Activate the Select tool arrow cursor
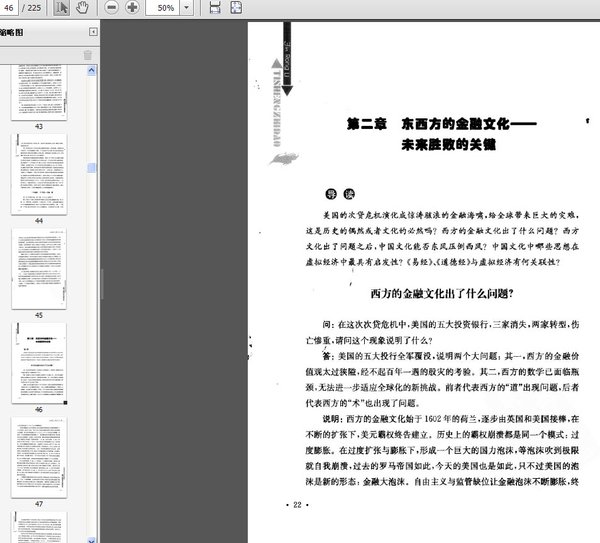Screen dimensions: 600x543 point(61,8)
